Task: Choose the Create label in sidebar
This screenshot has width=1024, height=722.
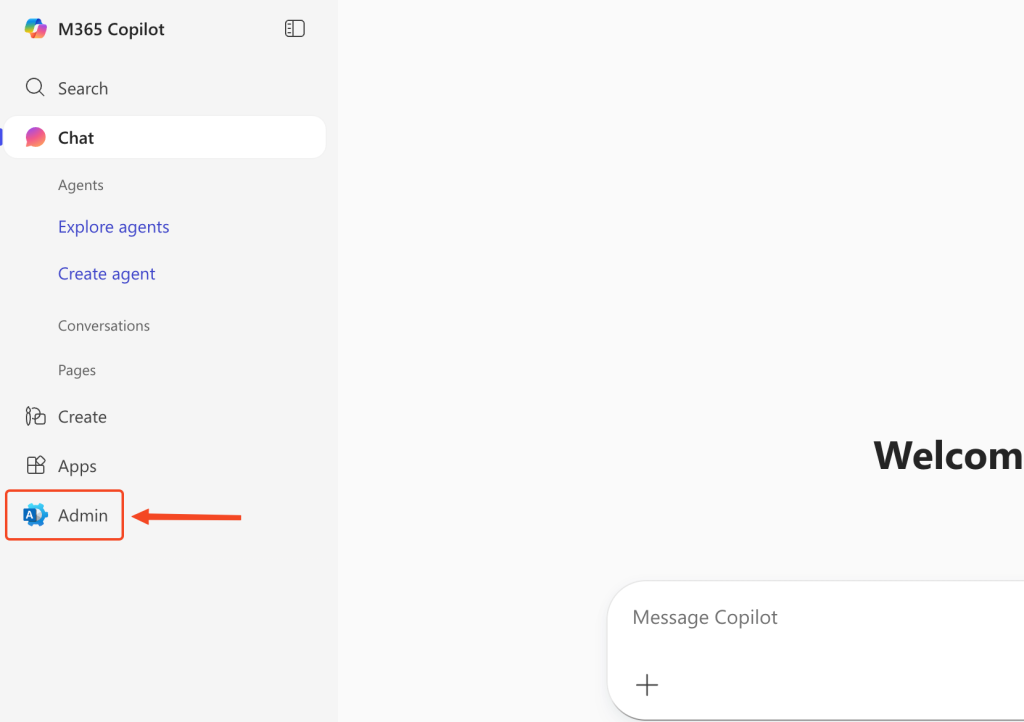Action: (82, 417)
